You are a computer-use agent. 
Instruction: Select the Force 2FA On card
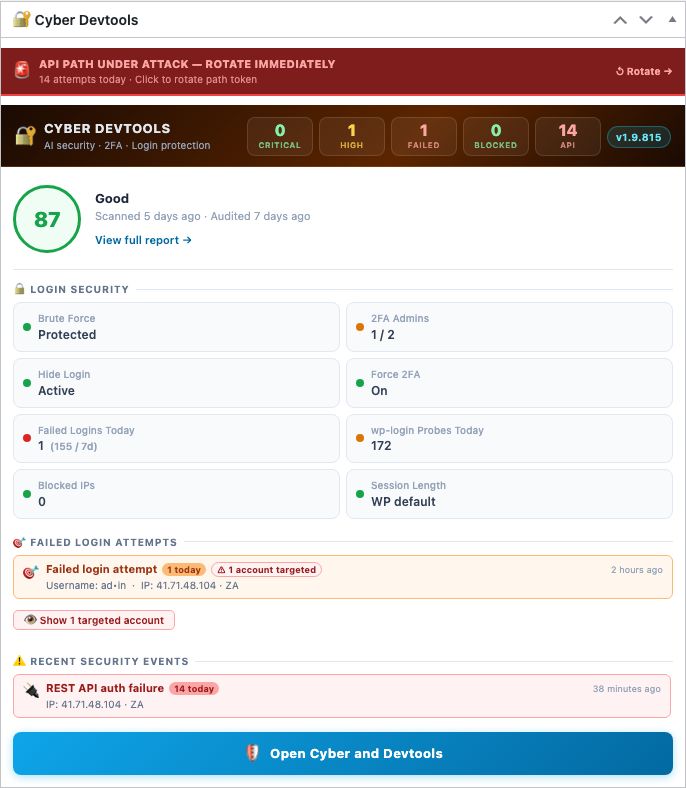tap(509, 383)
